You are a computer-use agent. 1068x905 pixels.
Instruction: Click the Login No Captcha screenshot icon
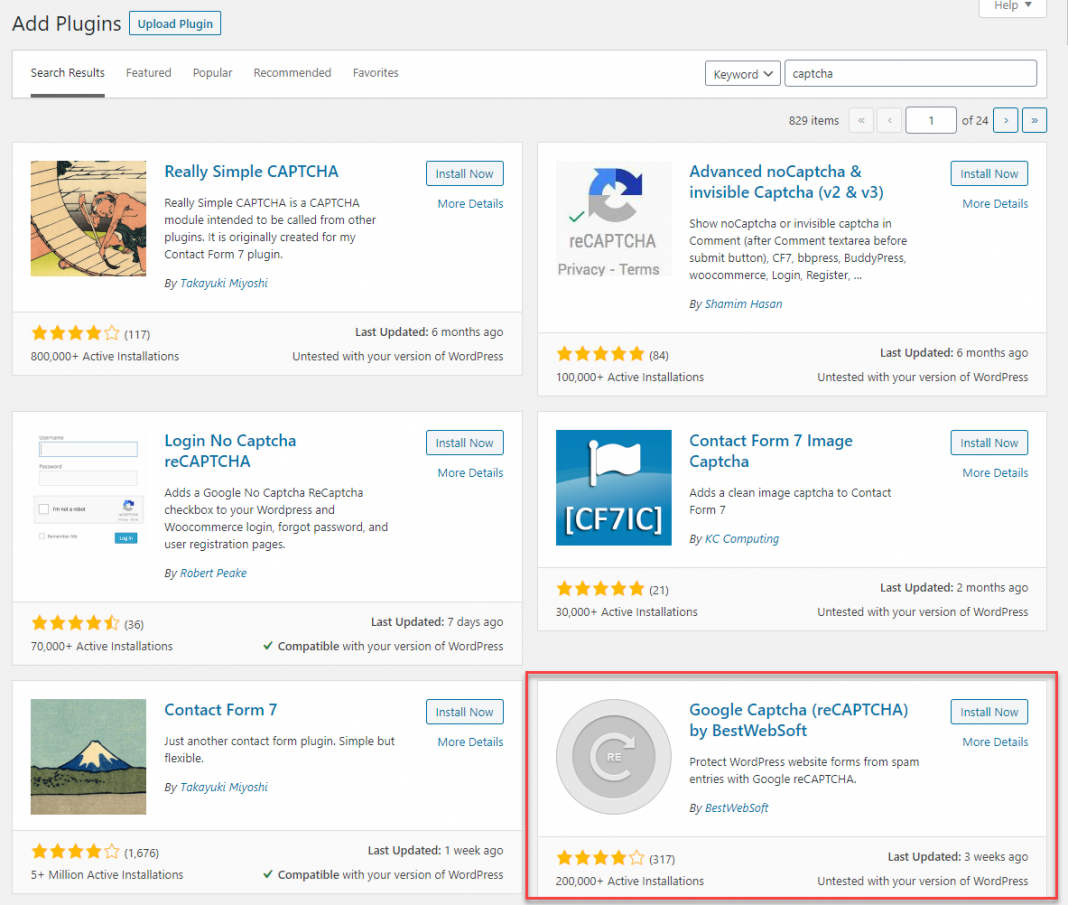[88, 487]
